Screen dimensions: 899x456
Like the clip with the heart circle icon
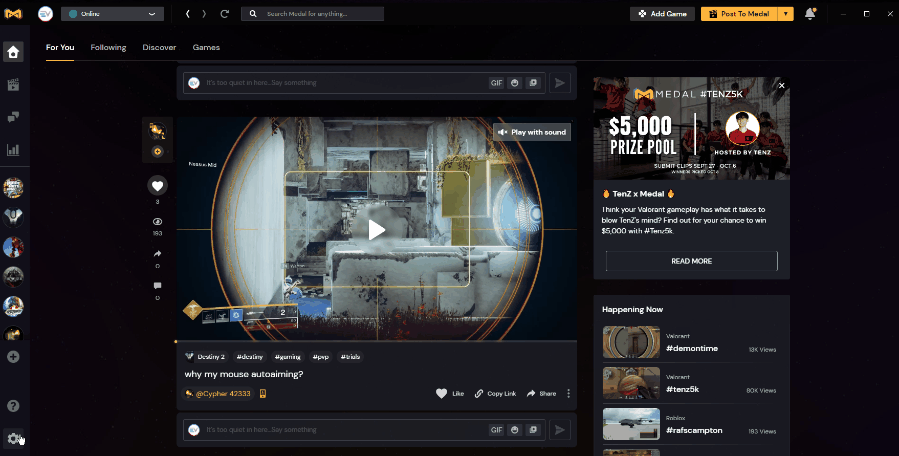pos(158,185)
